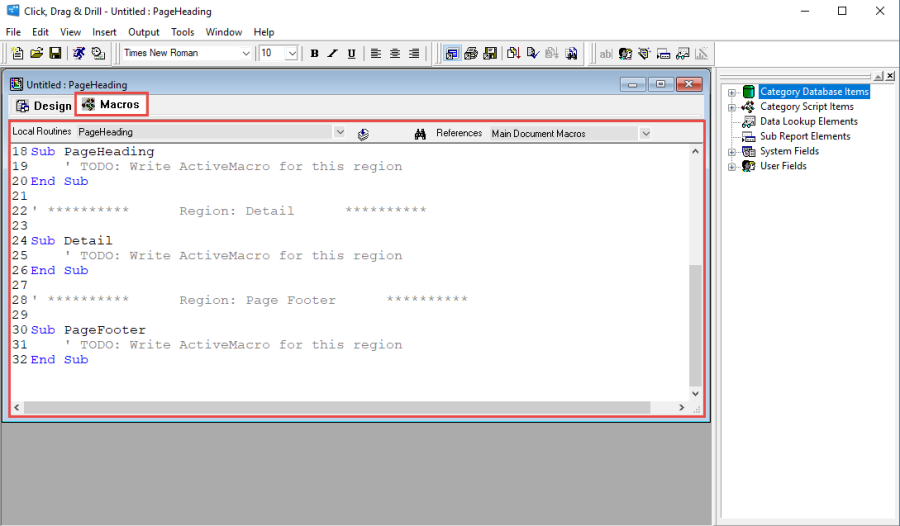Expand the Category Script Items tree node
The image size is (900, 526).
[732, 107]
